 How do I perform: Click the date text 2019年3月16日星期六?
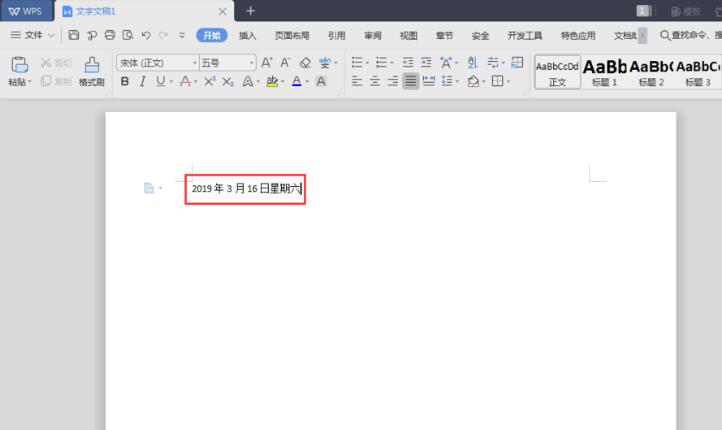pyautogui.click(x=246, y=188)
